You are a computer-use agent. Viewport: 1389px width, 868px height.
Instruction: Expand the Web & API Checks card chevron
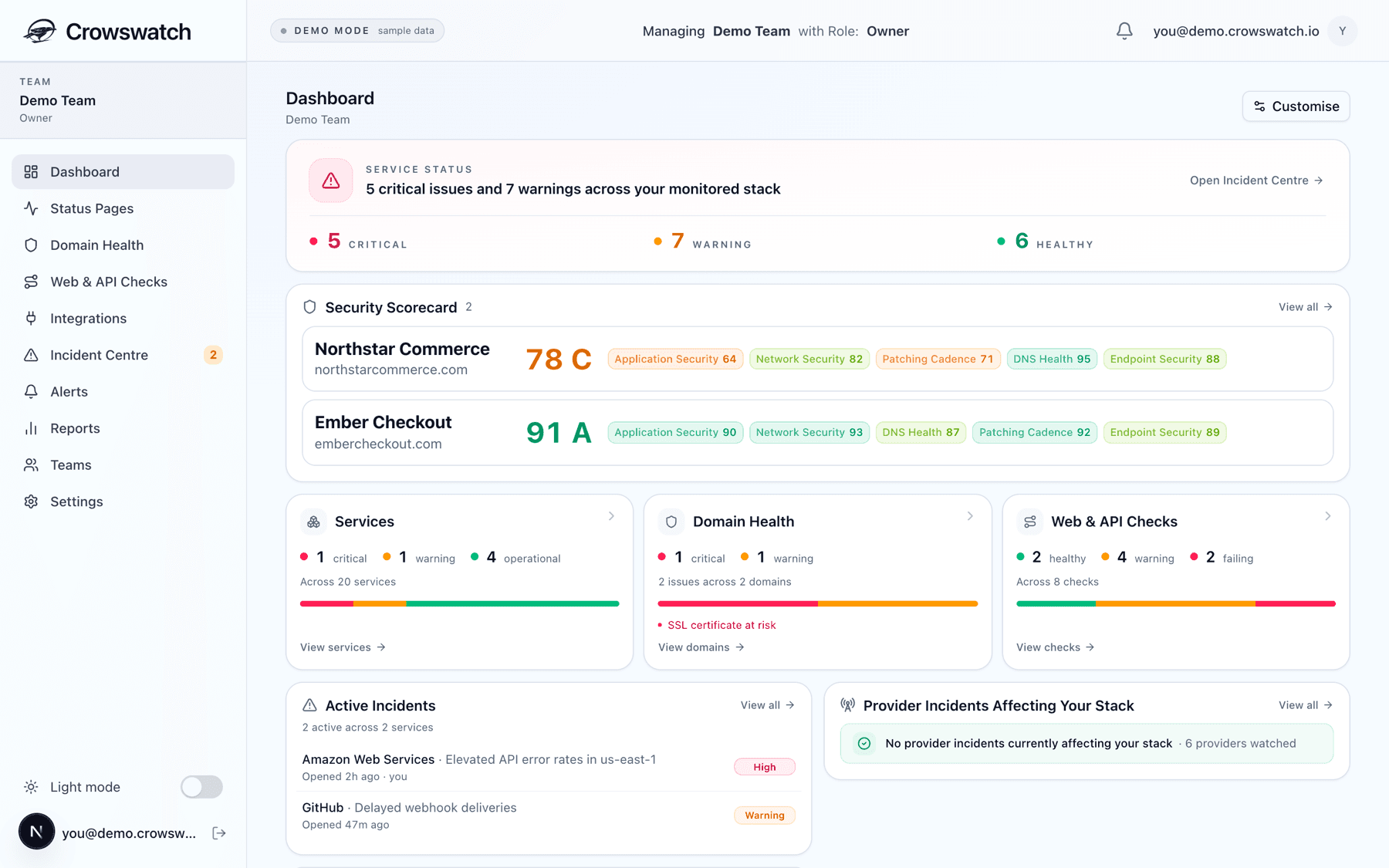click(x=1328, y=515)
